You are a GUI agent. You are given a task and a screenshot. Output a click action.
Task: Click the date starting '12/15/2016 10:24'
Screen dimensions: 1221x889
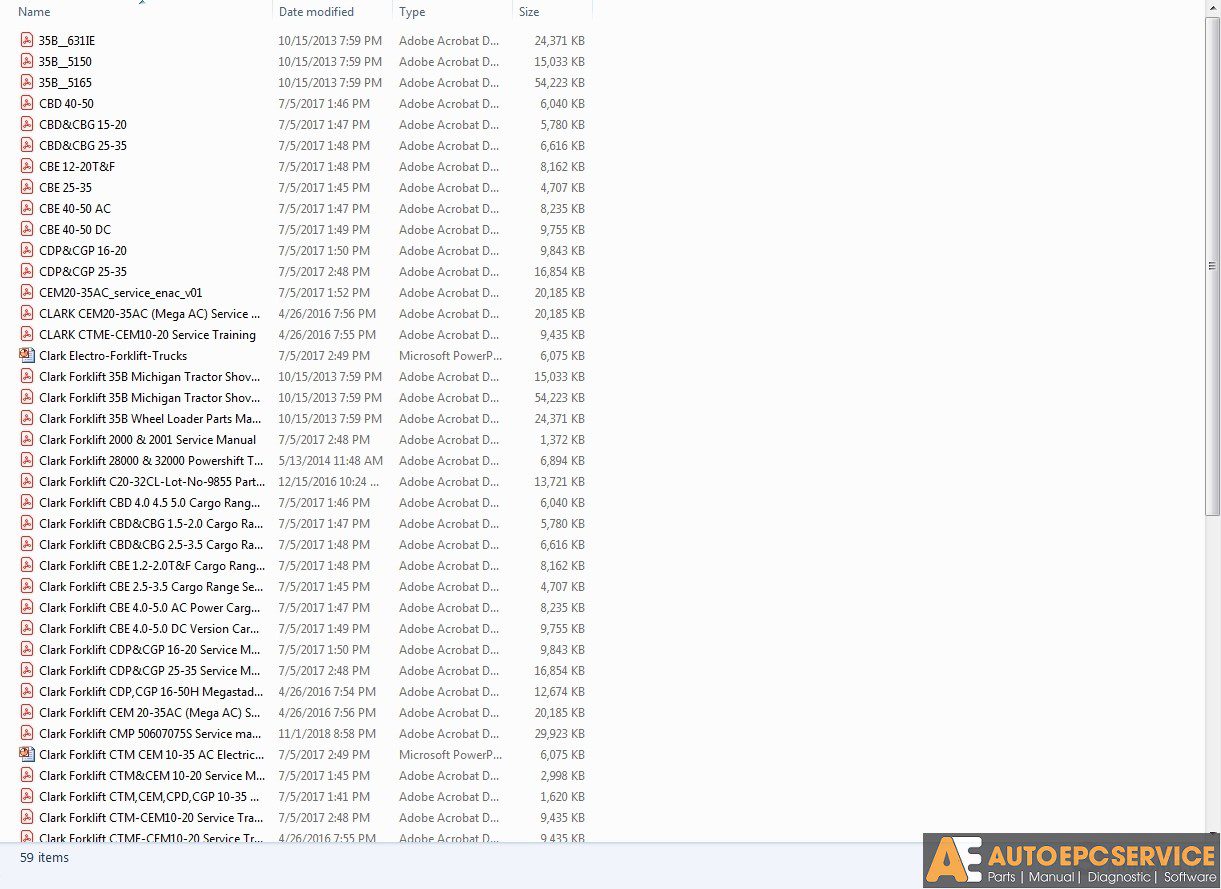point(328,482)
